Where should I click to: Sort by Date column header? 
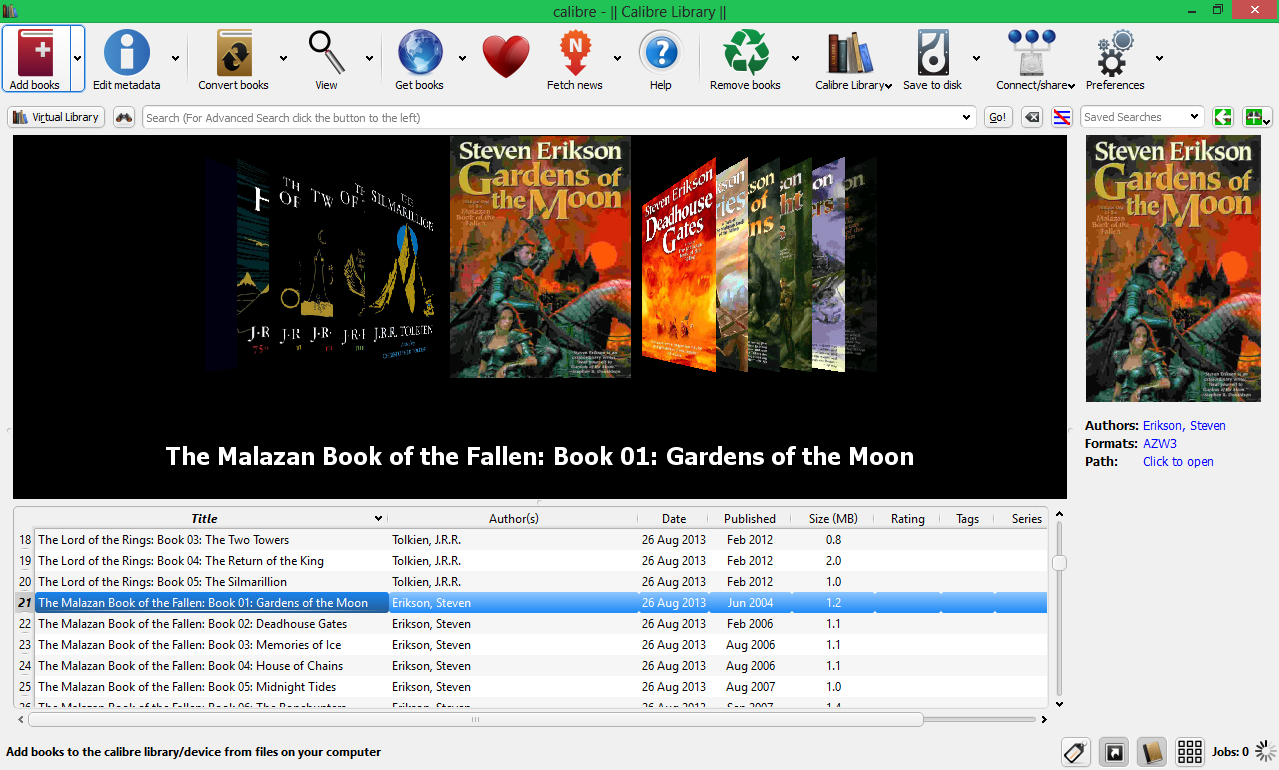coord(674,518)
